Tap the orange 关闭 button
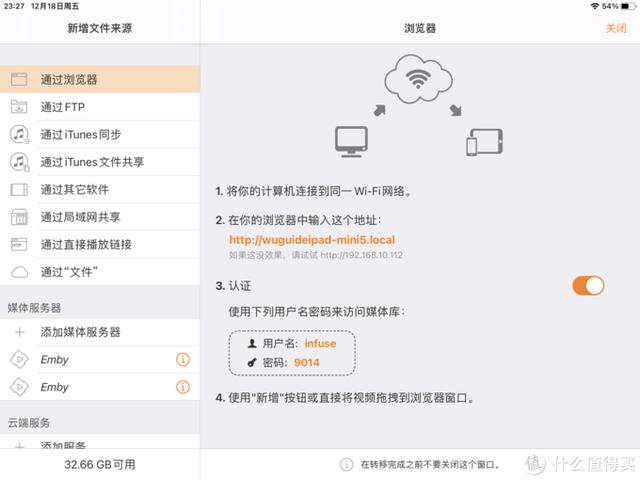 coord(616,28)
